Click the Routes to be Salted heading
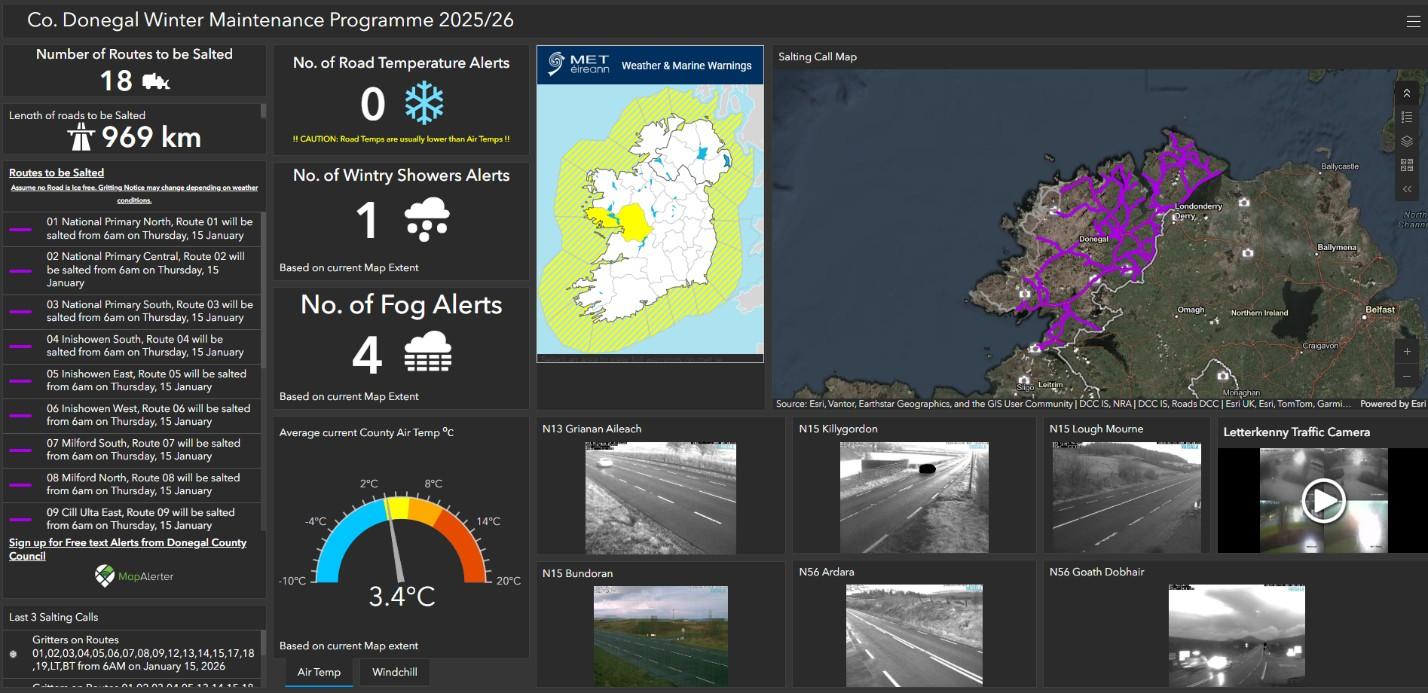The width and height of the screenshot is (1428, 693). click(x=56, y=173)
